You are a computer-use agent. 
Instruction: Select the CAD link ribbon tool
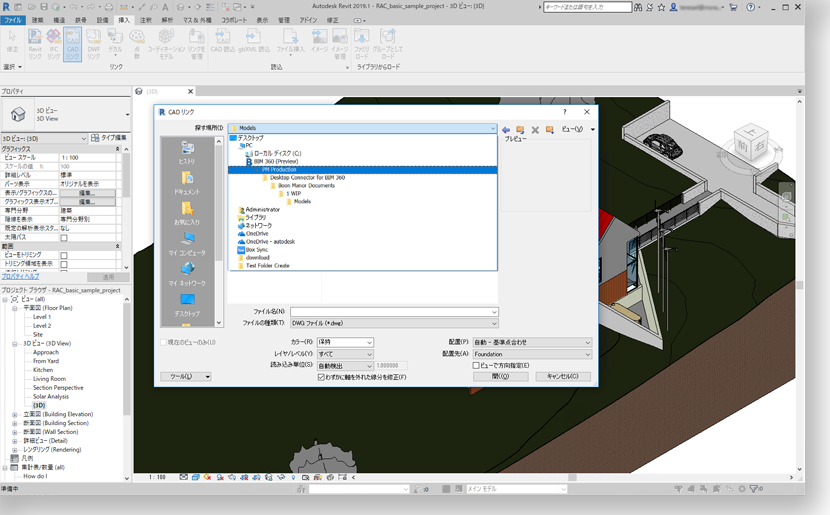pyautogui.click(x=73, y=44)
